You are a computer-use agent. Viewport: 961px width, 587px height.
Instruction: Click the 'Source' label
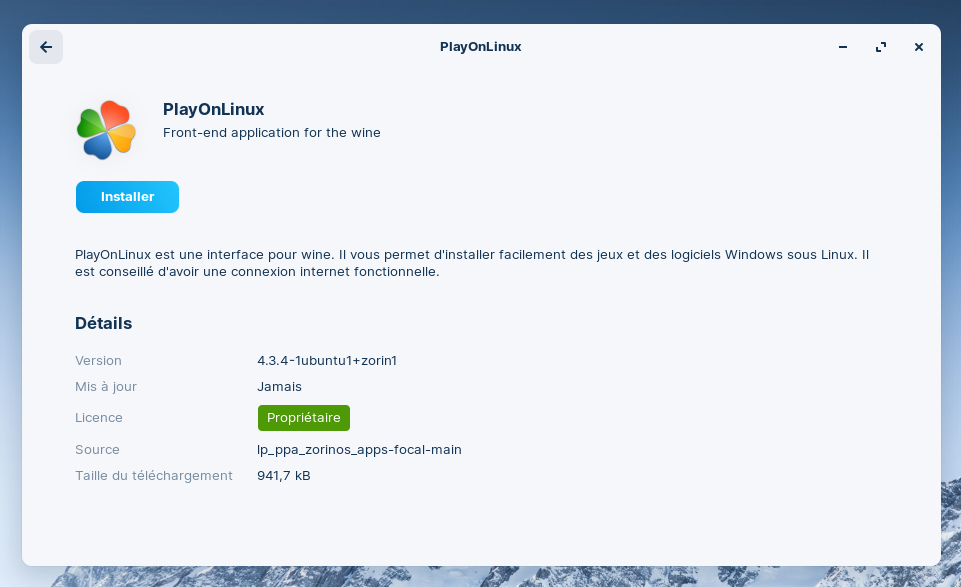click(97, 450)
